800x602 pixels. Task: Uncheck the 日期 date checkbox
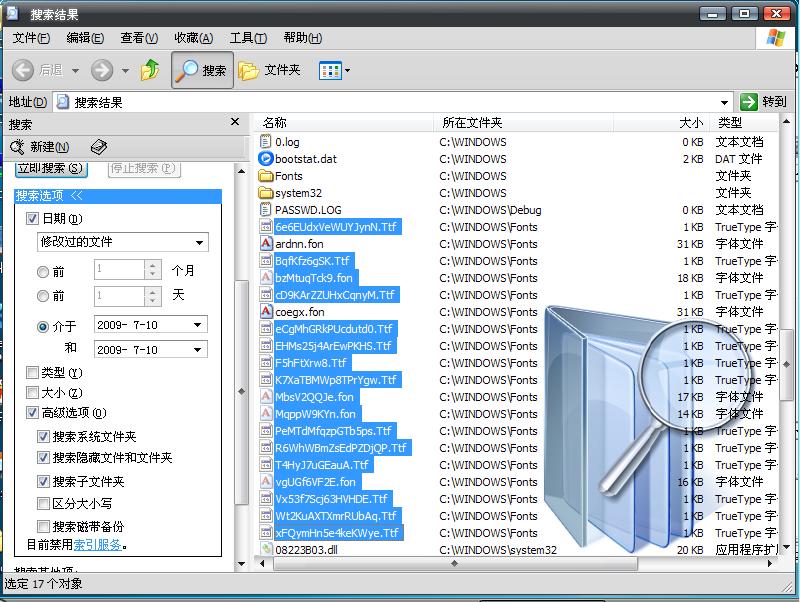[x=32, y=218]
